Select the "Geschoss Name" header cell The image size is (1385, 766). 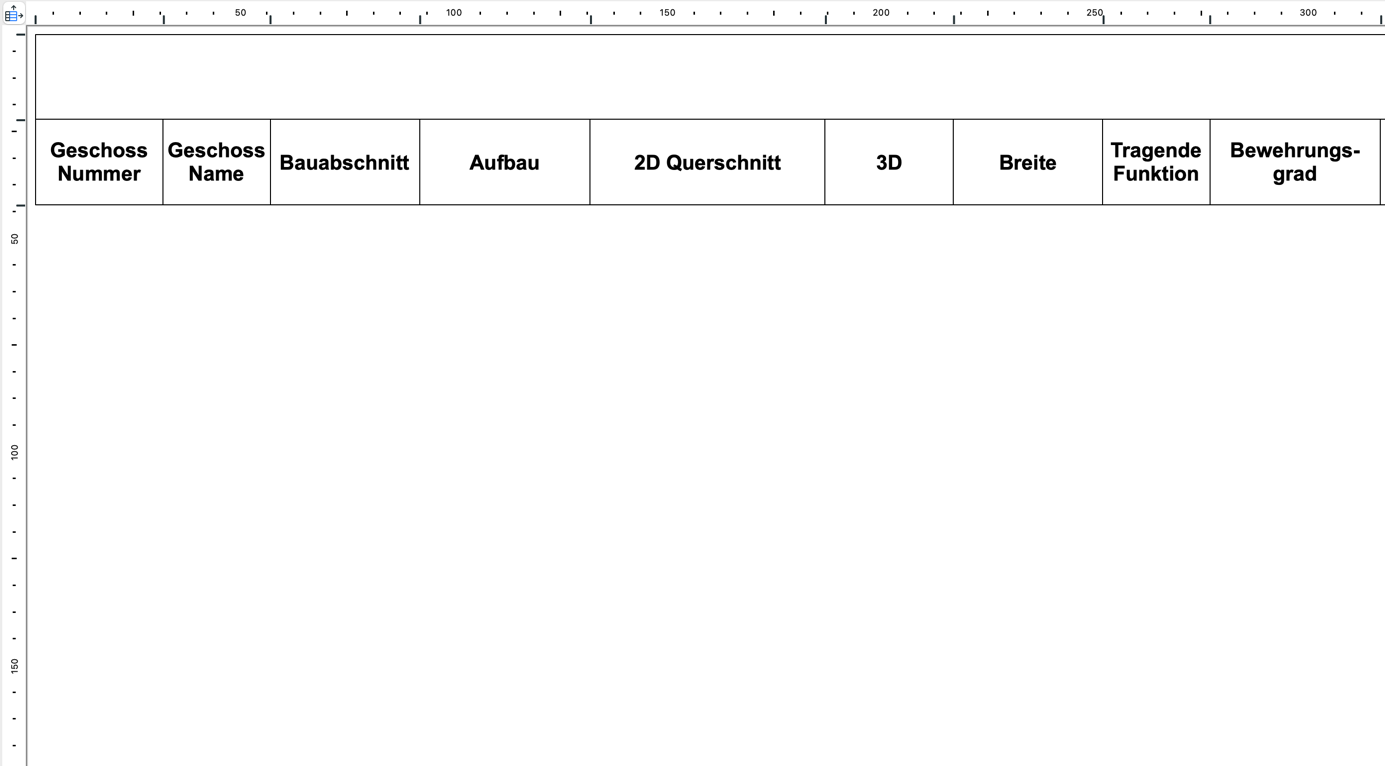217,162
